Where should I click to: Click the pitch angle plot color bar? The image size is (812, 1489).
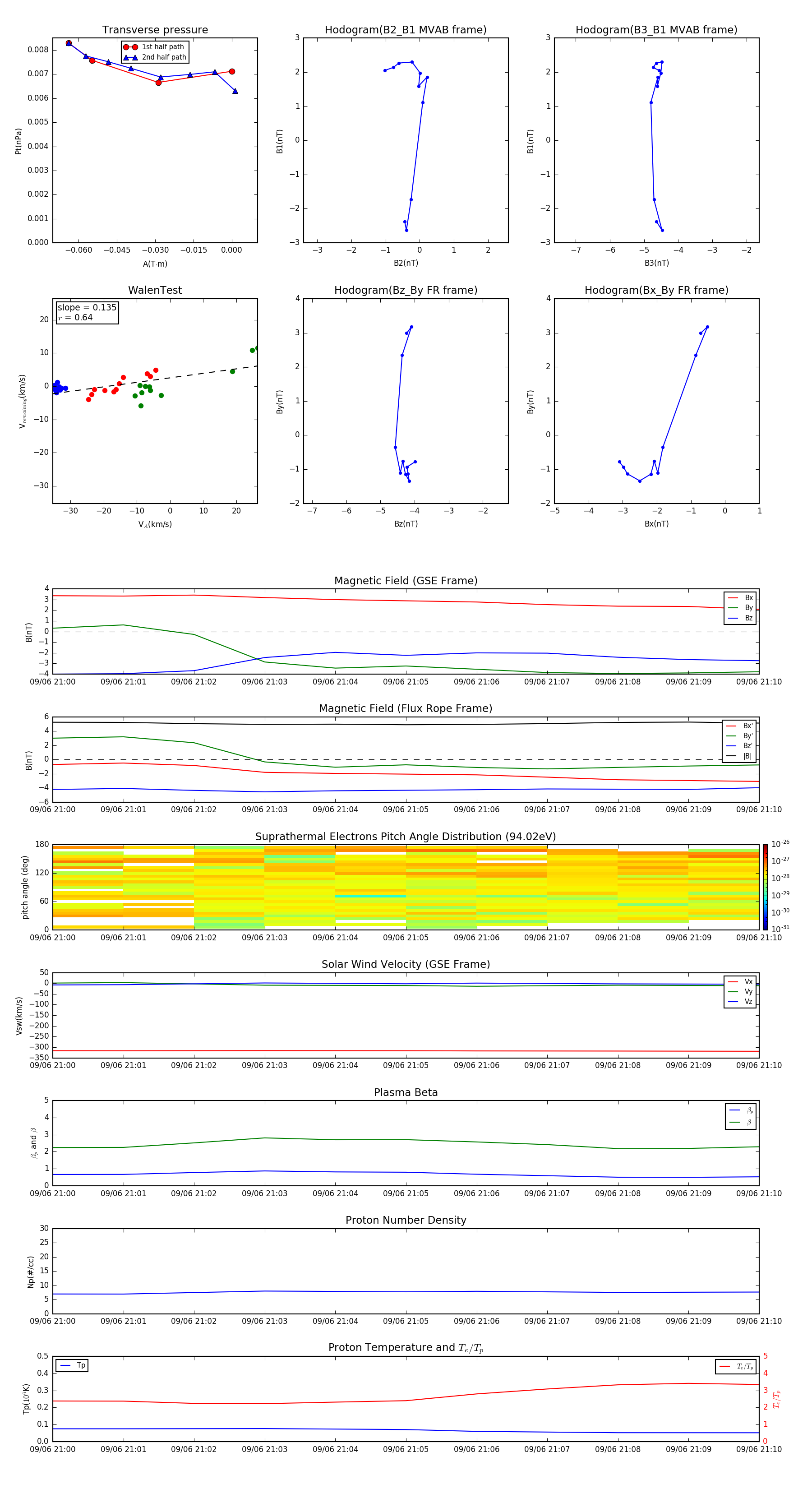click(765, 887)
